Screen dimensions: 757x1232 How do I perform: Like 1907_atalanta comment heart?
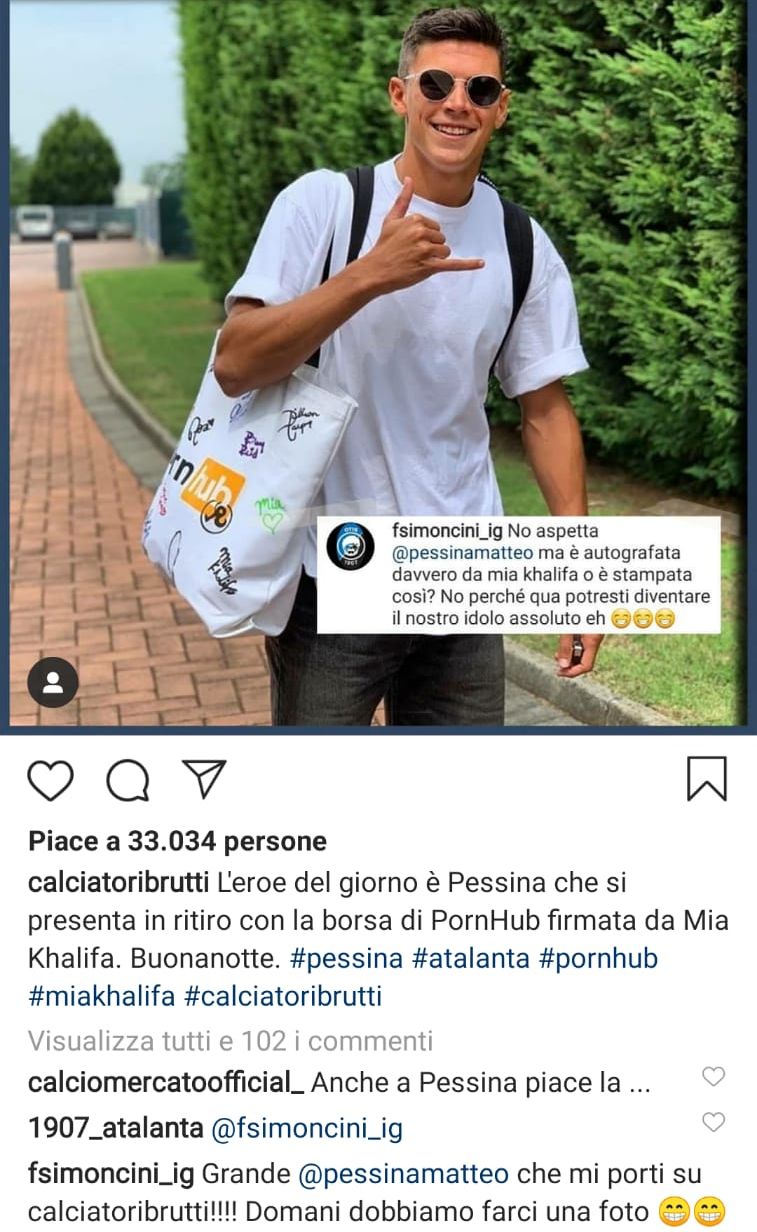click(713, 1122)
